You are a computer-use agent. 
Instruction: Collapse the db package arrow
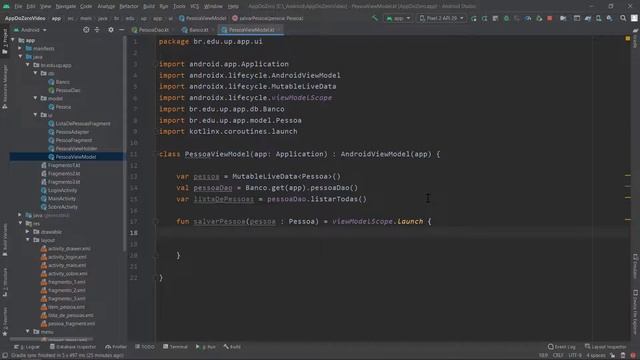click(36, 73)
